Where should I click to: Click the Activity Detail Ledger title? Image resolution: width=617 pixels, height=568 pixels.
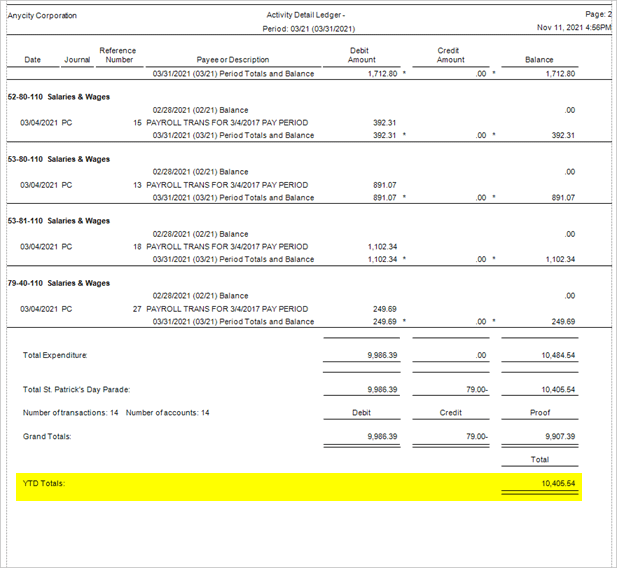click(305, 15)
